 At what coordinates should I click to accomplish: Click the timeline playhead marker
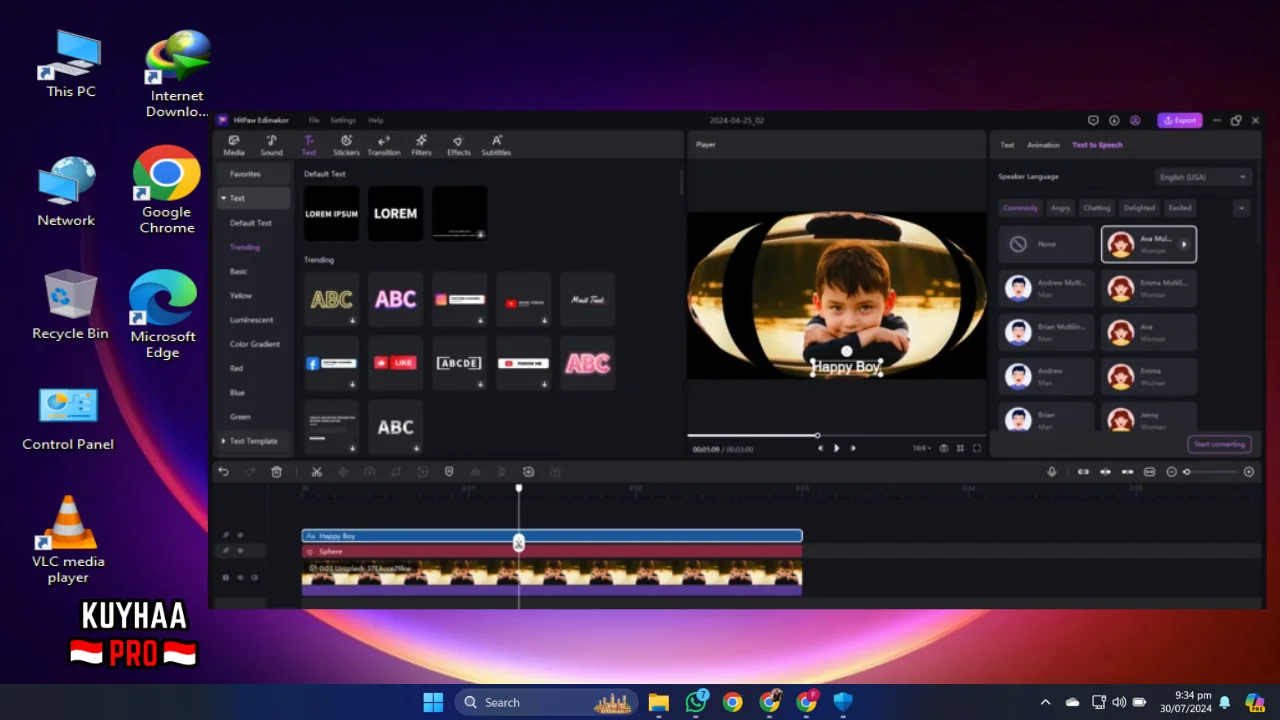click(518, 488)
